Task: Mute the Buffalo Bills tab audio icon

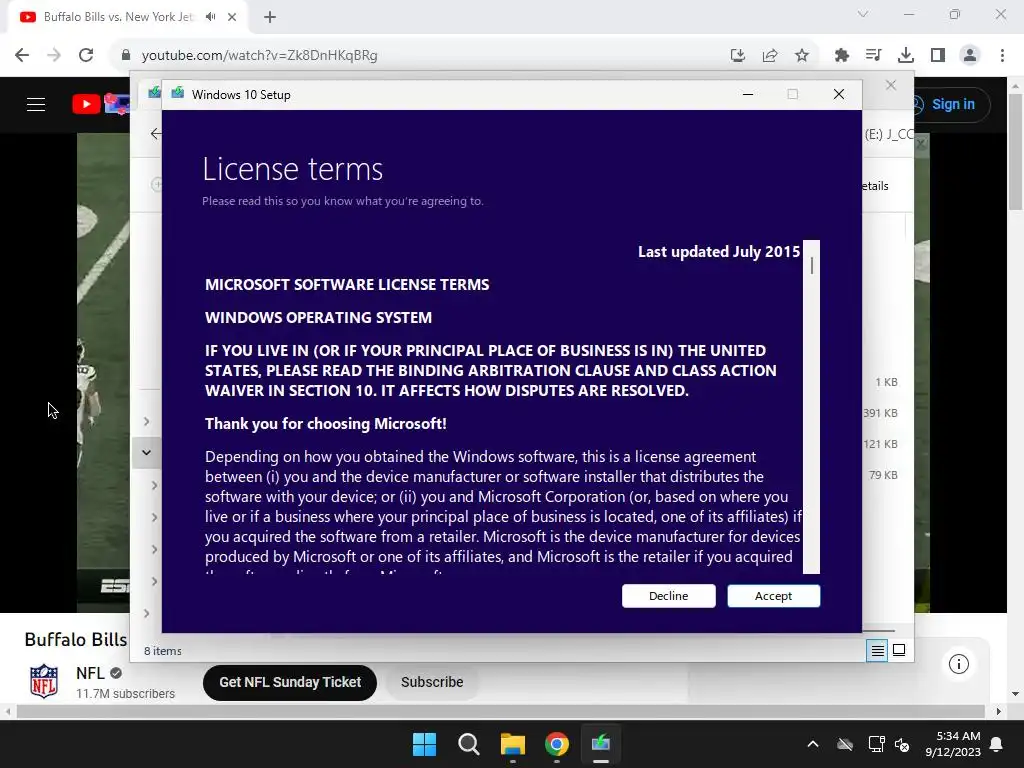Action: 210,17
